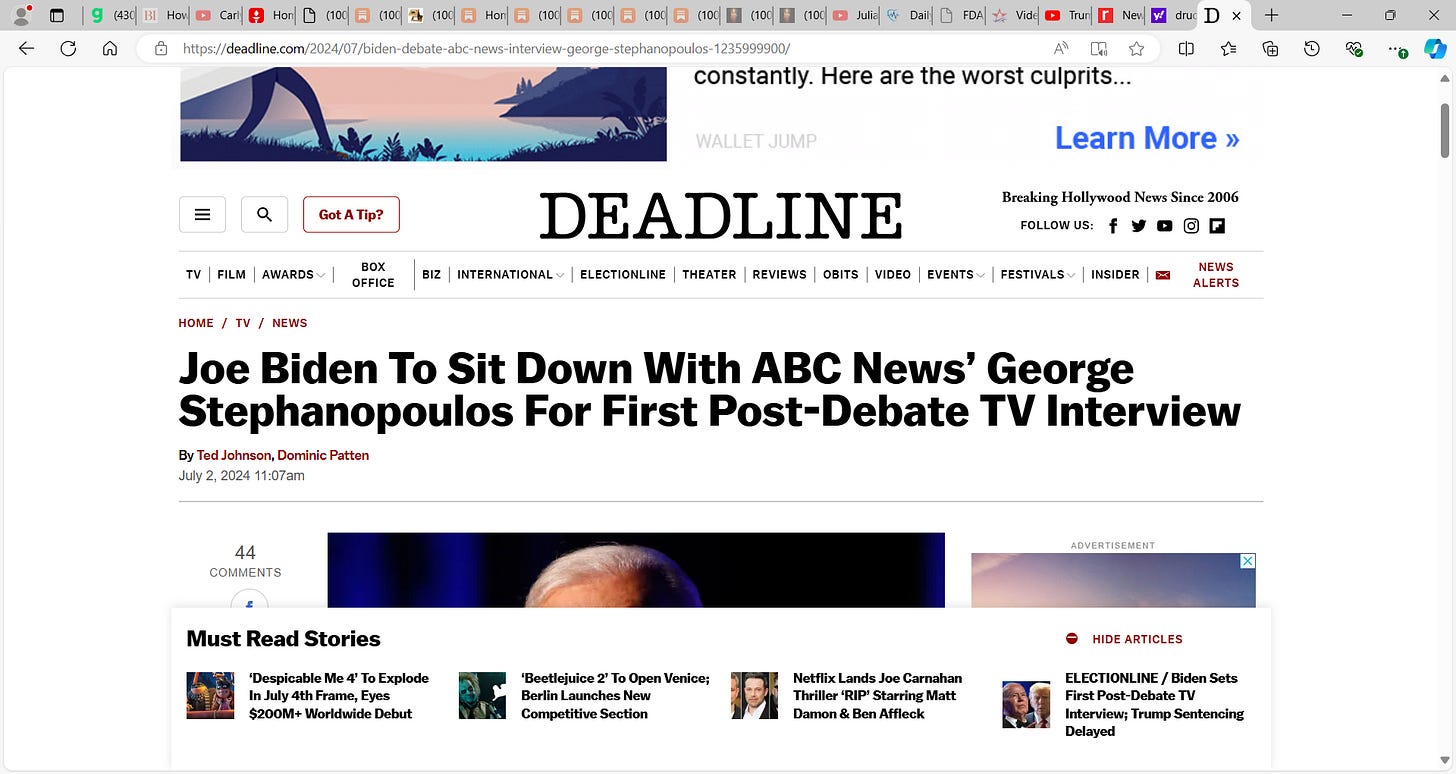Click the TV breadcrumb link

click(x=243, y=323)
